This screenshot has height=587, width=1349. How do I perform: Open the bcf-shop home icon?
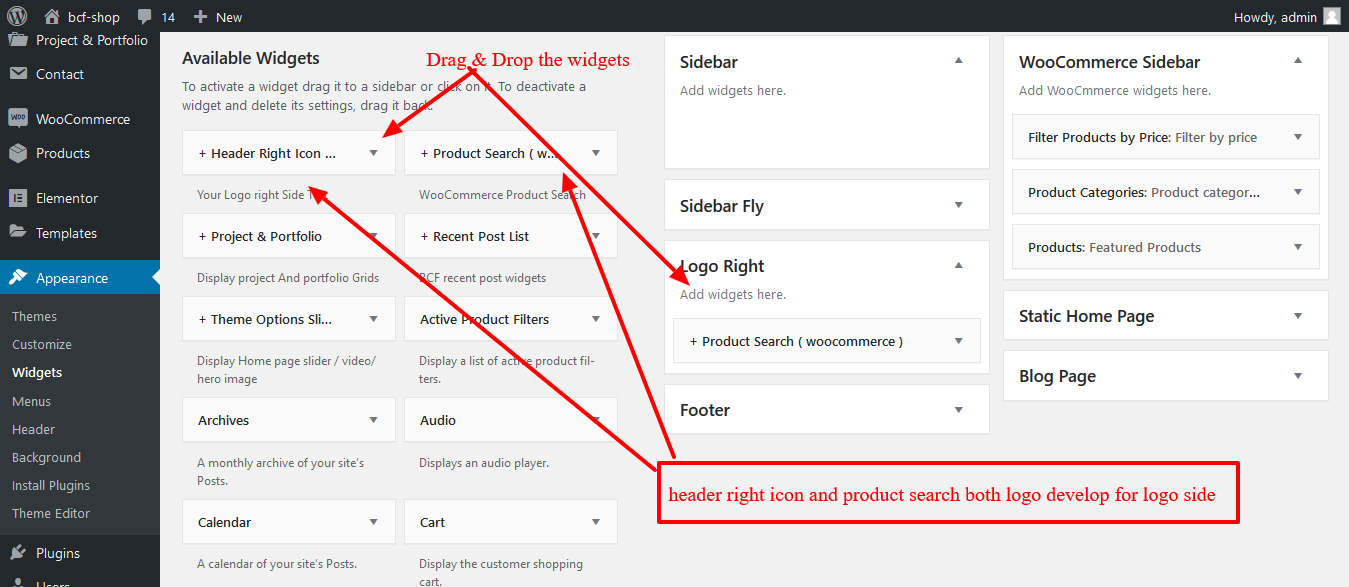point(52,16)
